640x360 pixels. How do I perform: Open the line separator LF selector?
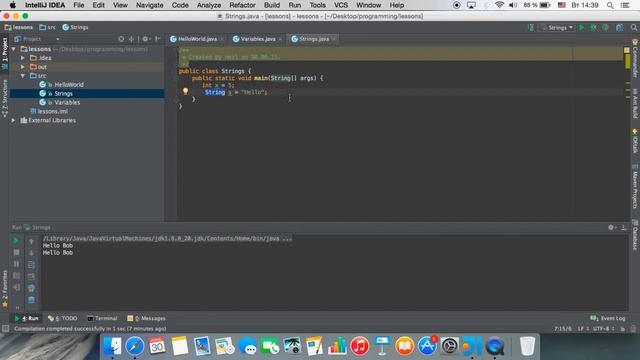click(583, 329)
